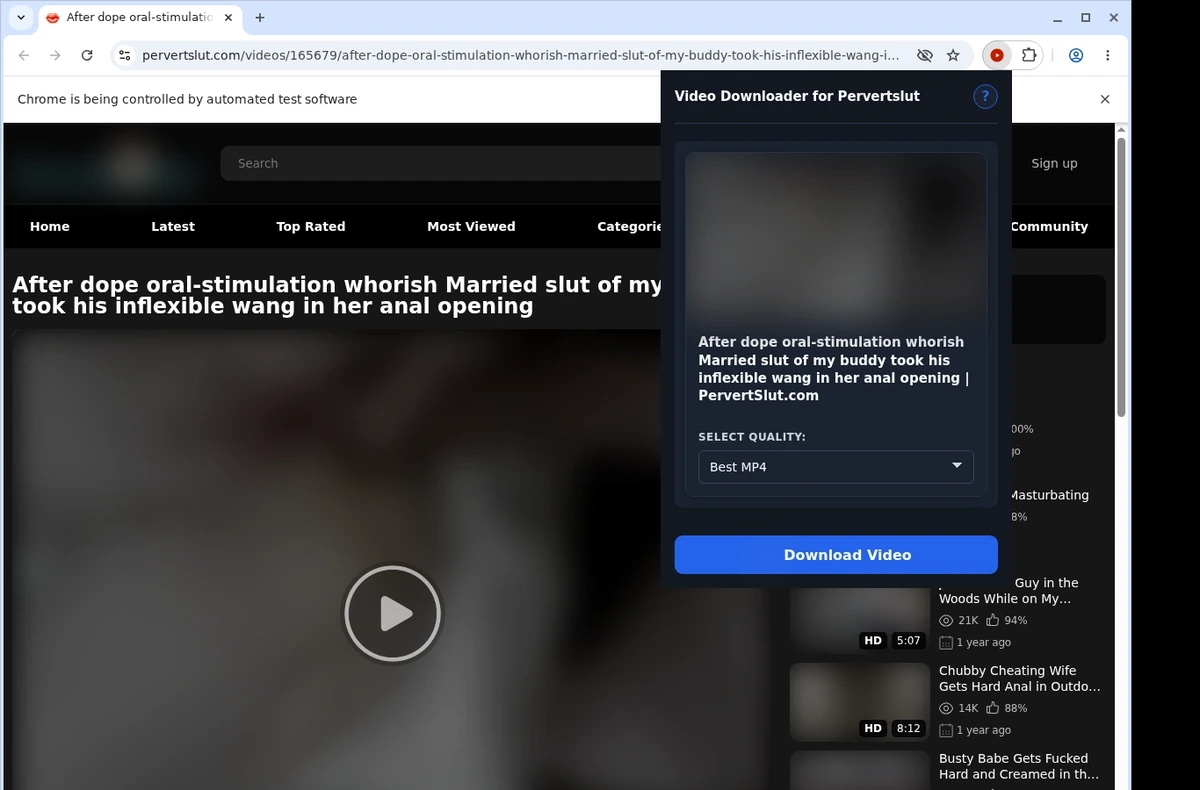Open the Extensions puzzle-piece menu

coord(1028,56)
